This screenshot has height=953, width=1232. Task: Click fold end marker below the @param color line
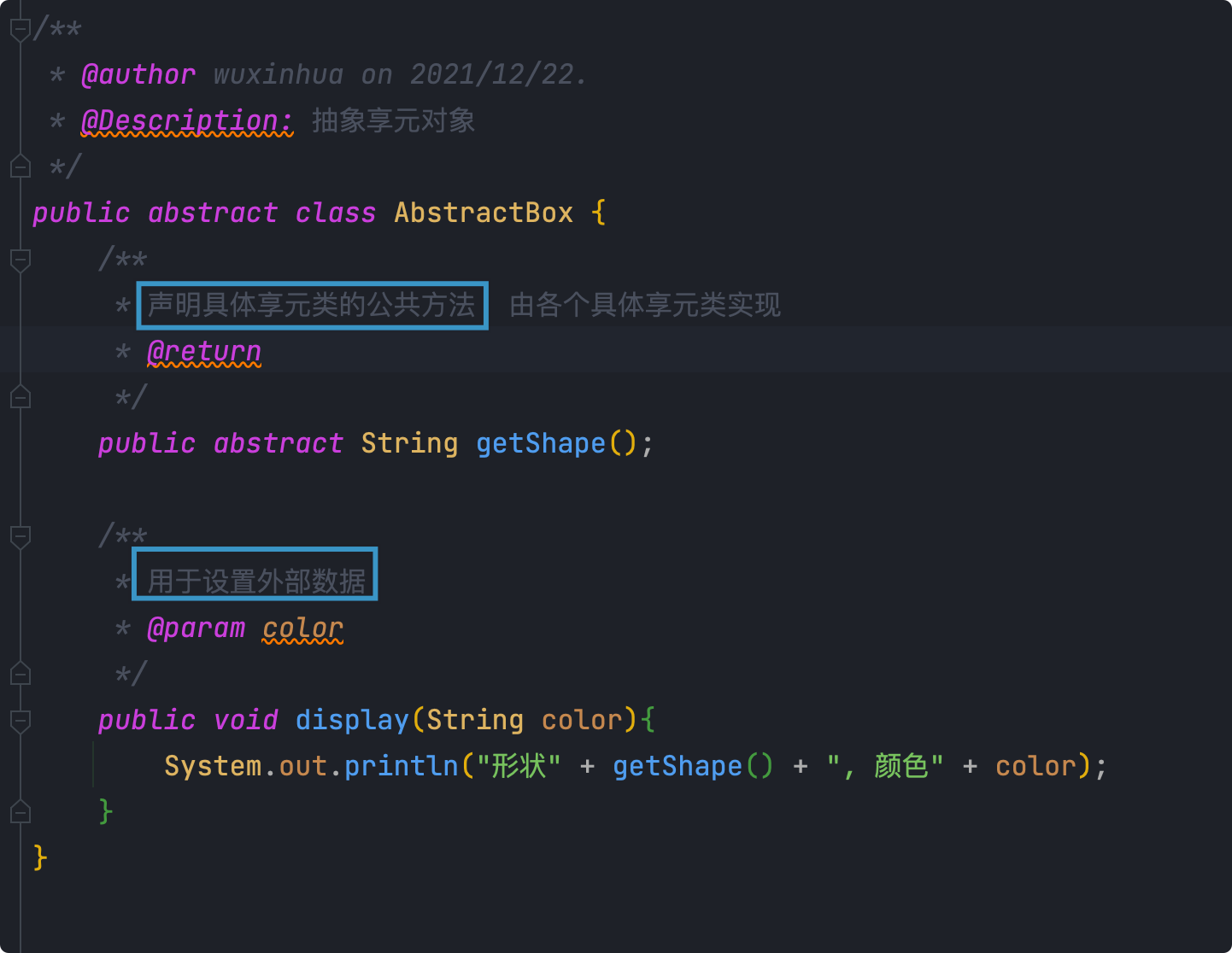(x=21, y=674)
